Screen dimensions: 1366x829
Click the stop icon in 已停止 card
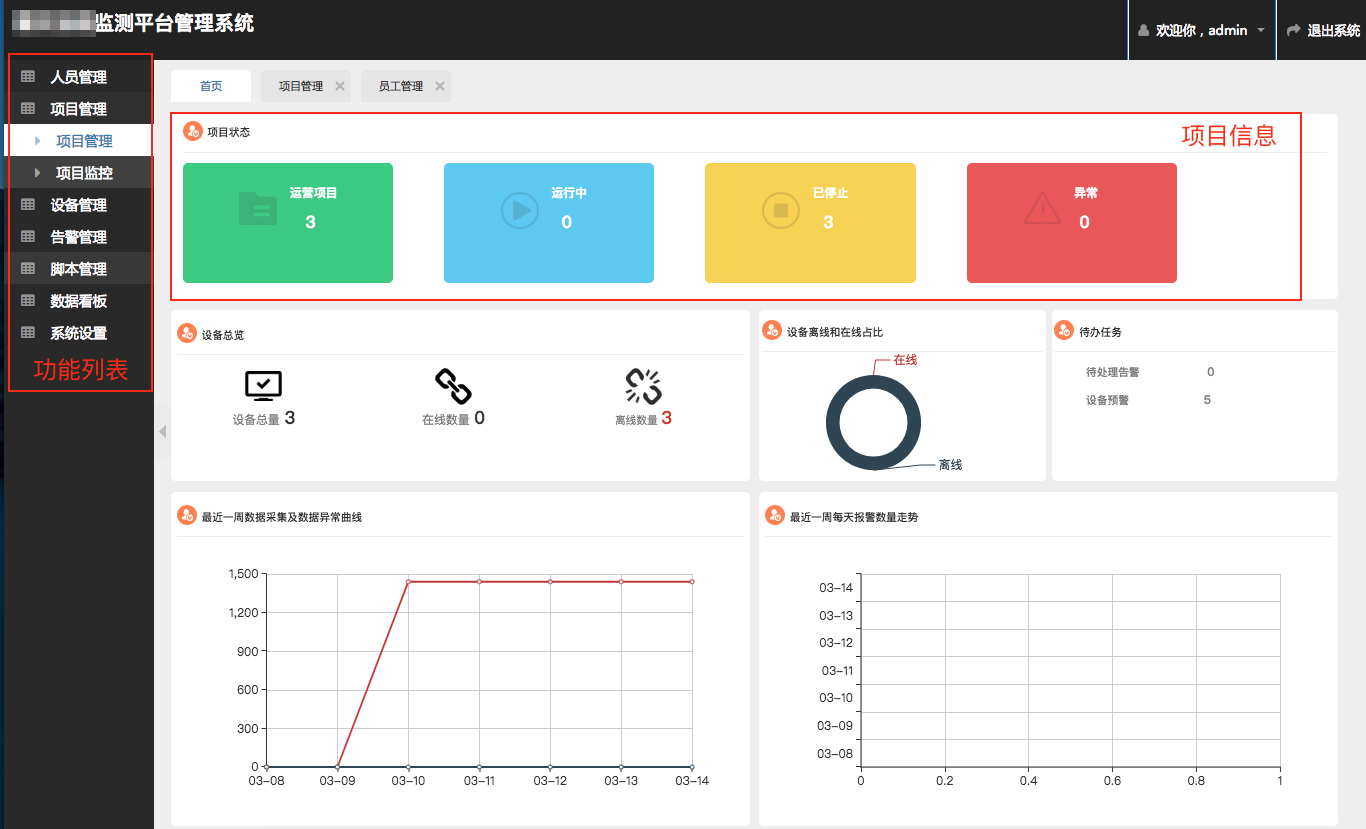[x=781, y=209]
